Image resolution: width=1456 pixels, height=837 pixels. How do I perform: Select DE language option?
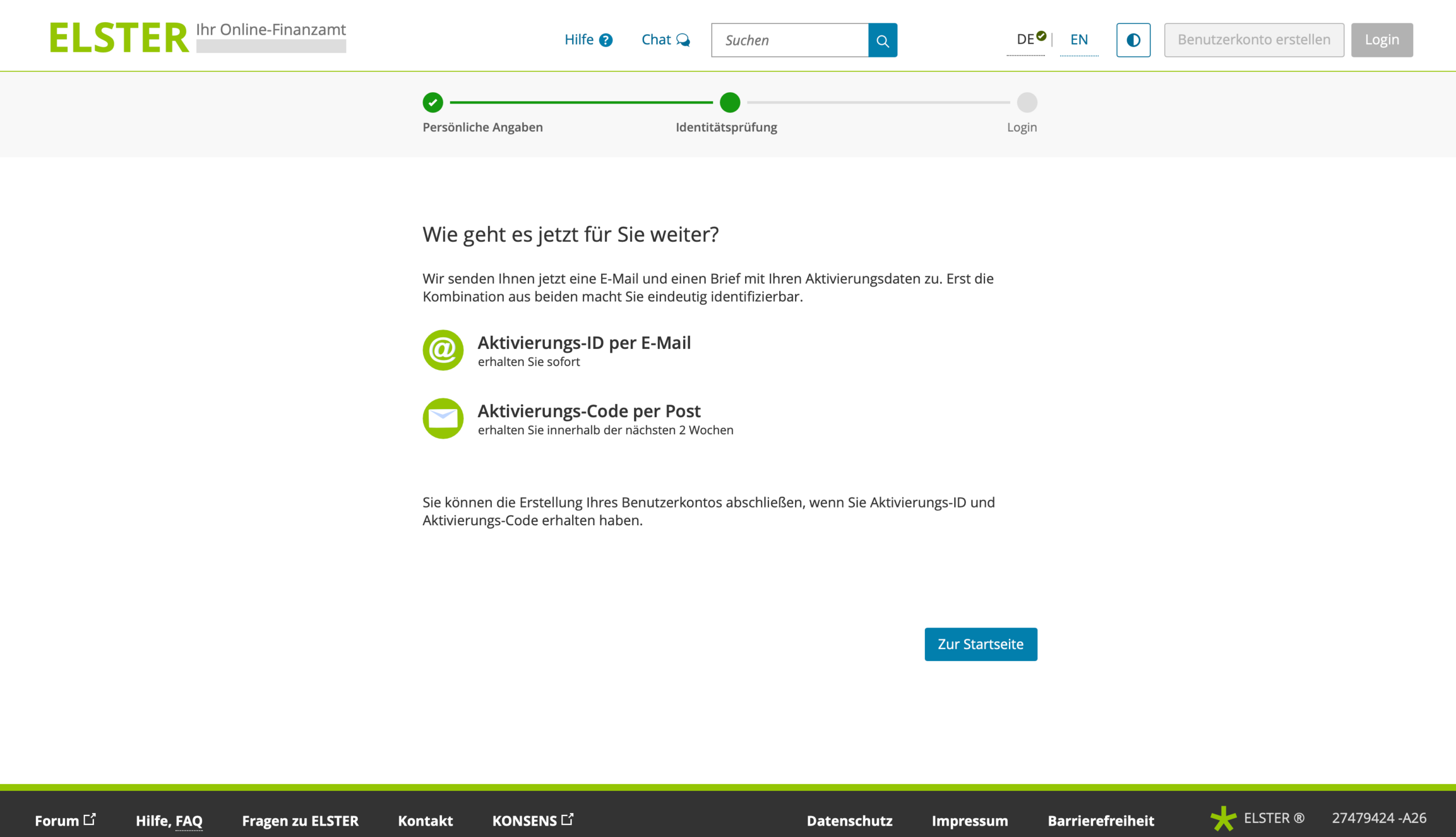click(x=1025, y=40)
